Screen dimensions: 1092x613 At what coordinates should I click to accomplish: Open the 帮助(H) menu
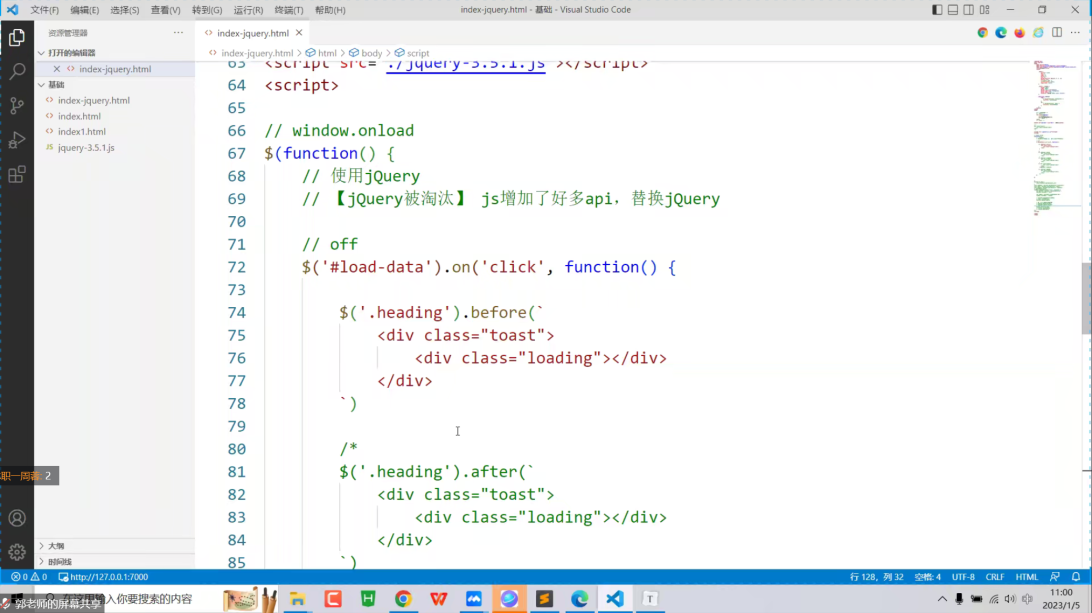click(x=330, y=10)
